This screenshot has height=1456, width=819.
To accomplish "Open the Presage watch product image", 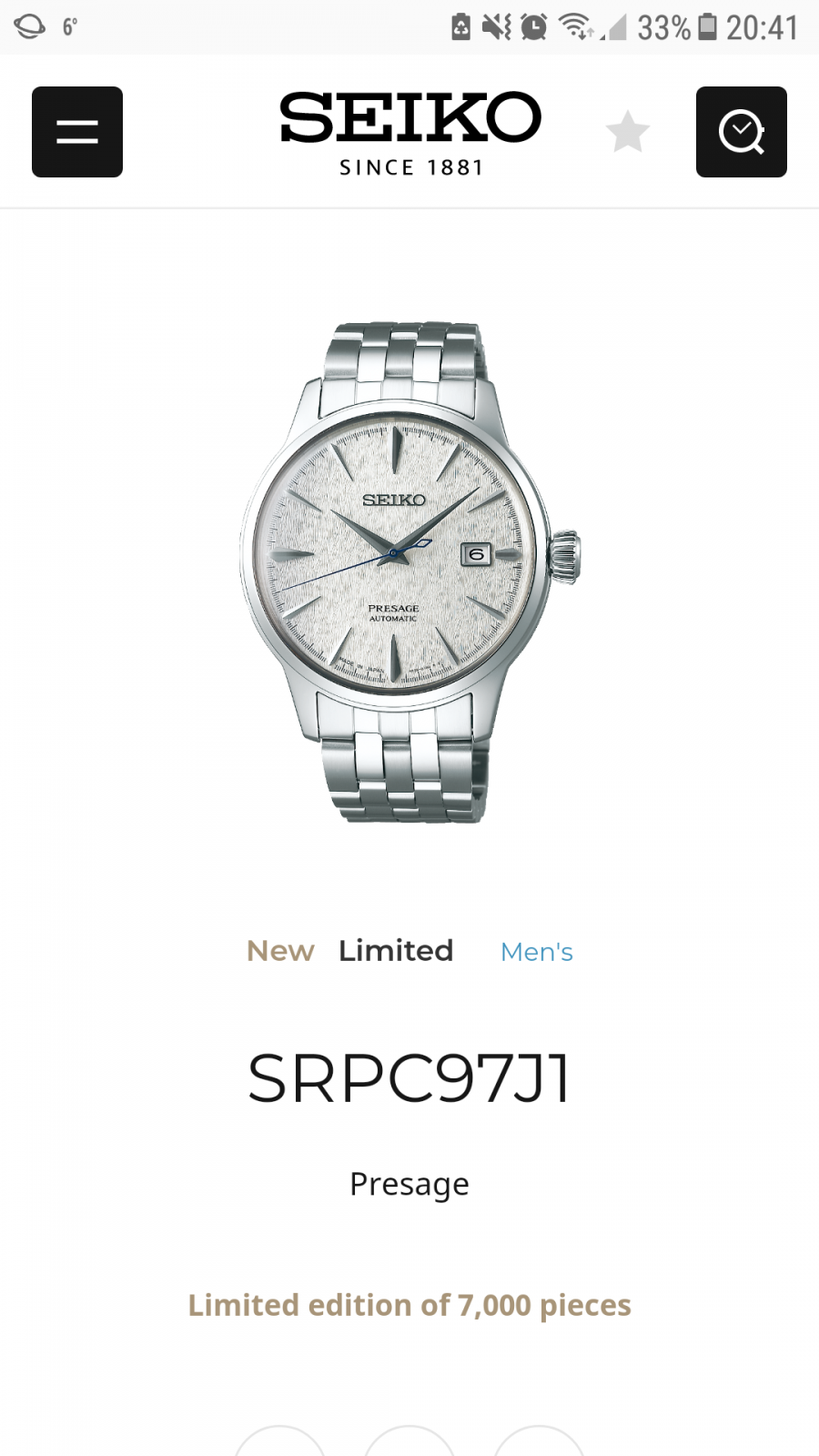I will point(409,572).
